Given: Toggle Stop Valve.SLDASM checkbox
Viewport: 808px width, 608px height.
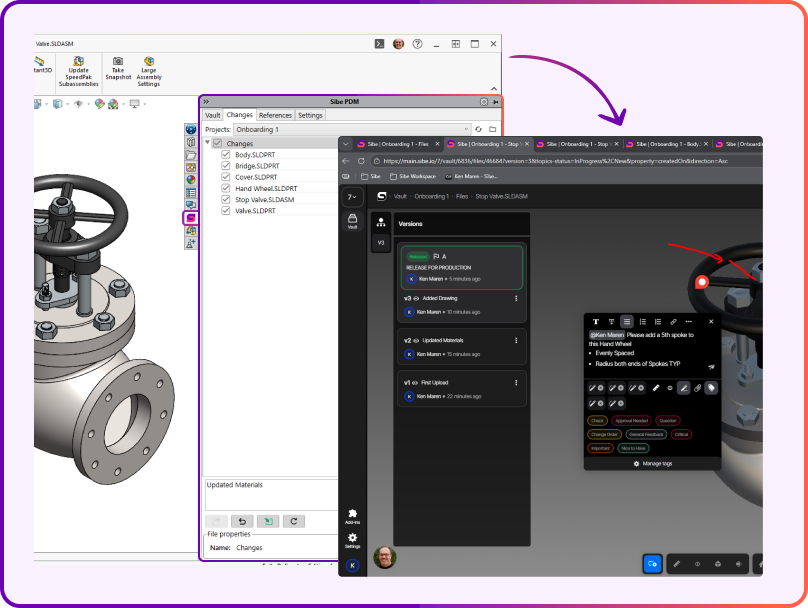Looking at the screenshot, I should click(x=226, y=199).
